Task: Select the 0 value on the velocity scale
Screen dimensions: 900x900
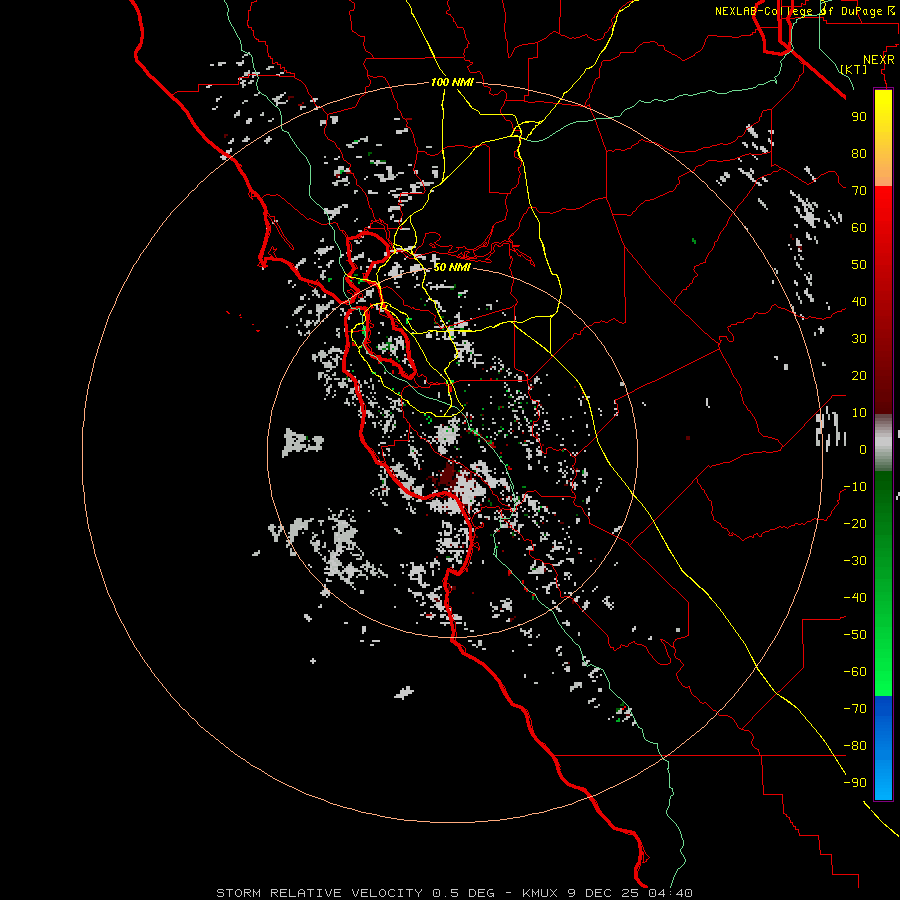Action: (863, 449)
